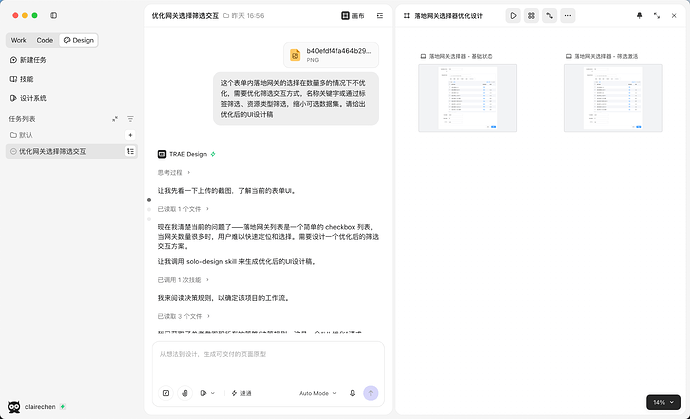Open 设计系统 in the sidebar
Viewport: 690px width, 419px height.
tap(28, 98)
